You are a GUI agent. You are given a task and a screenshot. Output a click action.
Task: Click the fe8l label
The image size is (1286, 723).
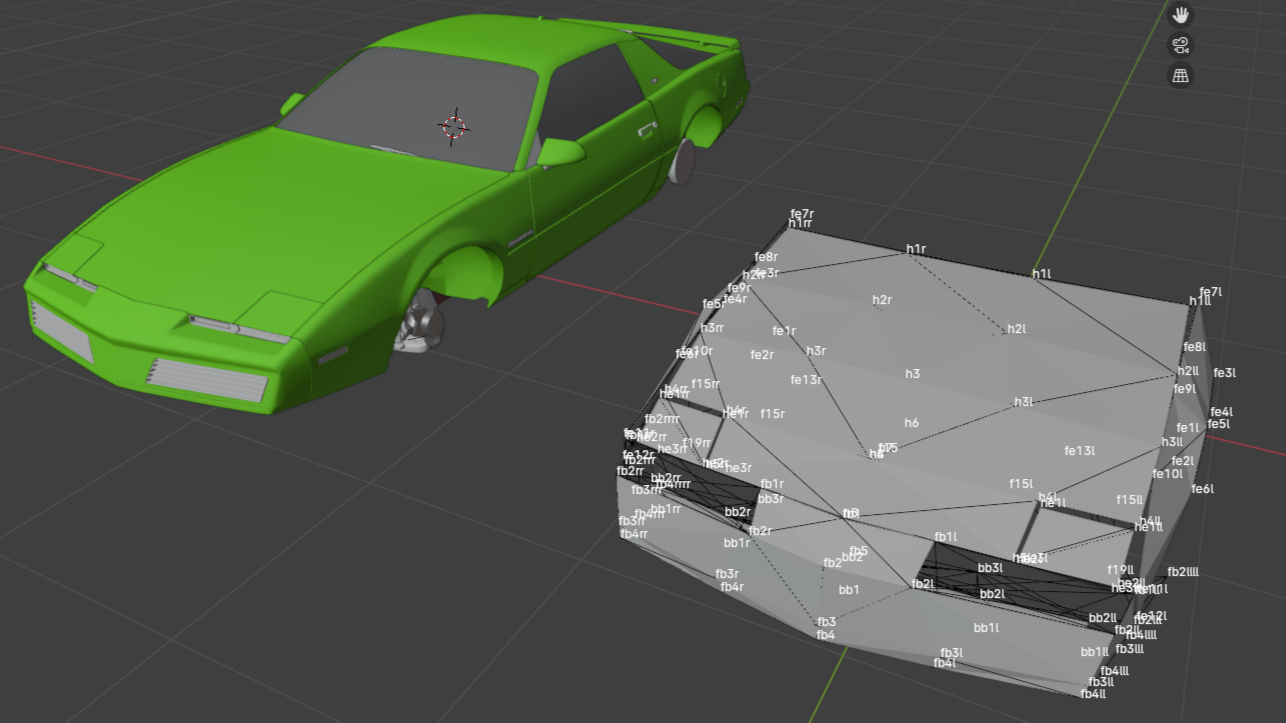[x=1194, y=347]
